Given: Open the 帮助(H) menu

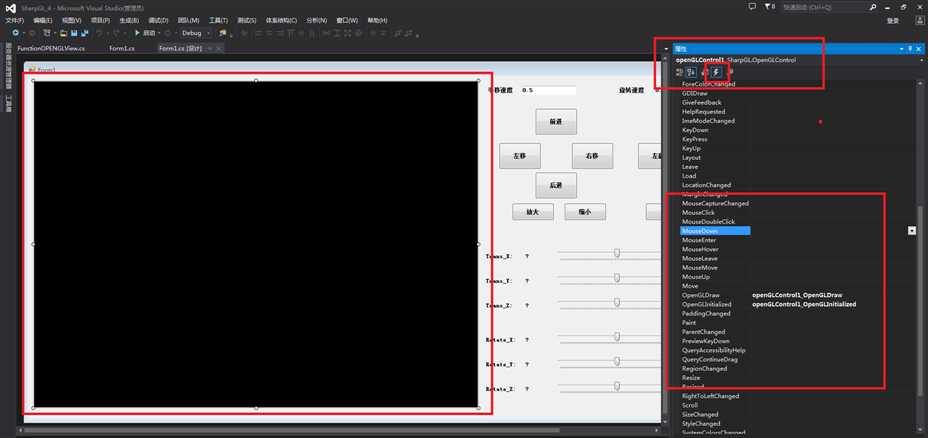Looking at the screenshot, I should 377,21.
